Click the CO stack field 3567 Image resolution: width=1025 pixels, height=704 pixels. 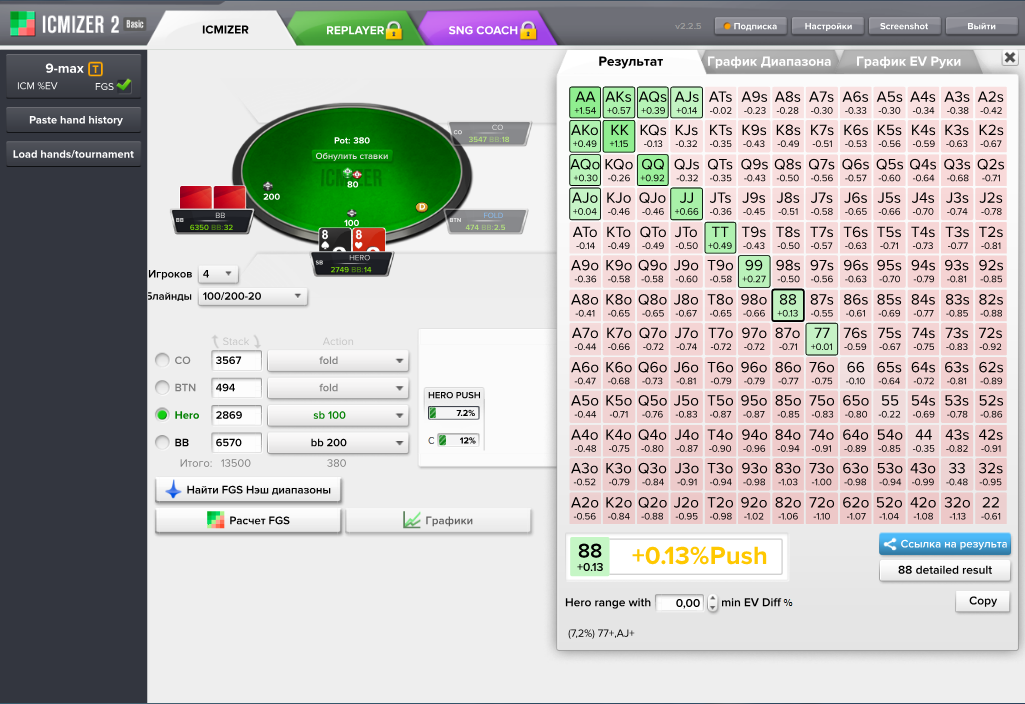click(x=236, y=361)
